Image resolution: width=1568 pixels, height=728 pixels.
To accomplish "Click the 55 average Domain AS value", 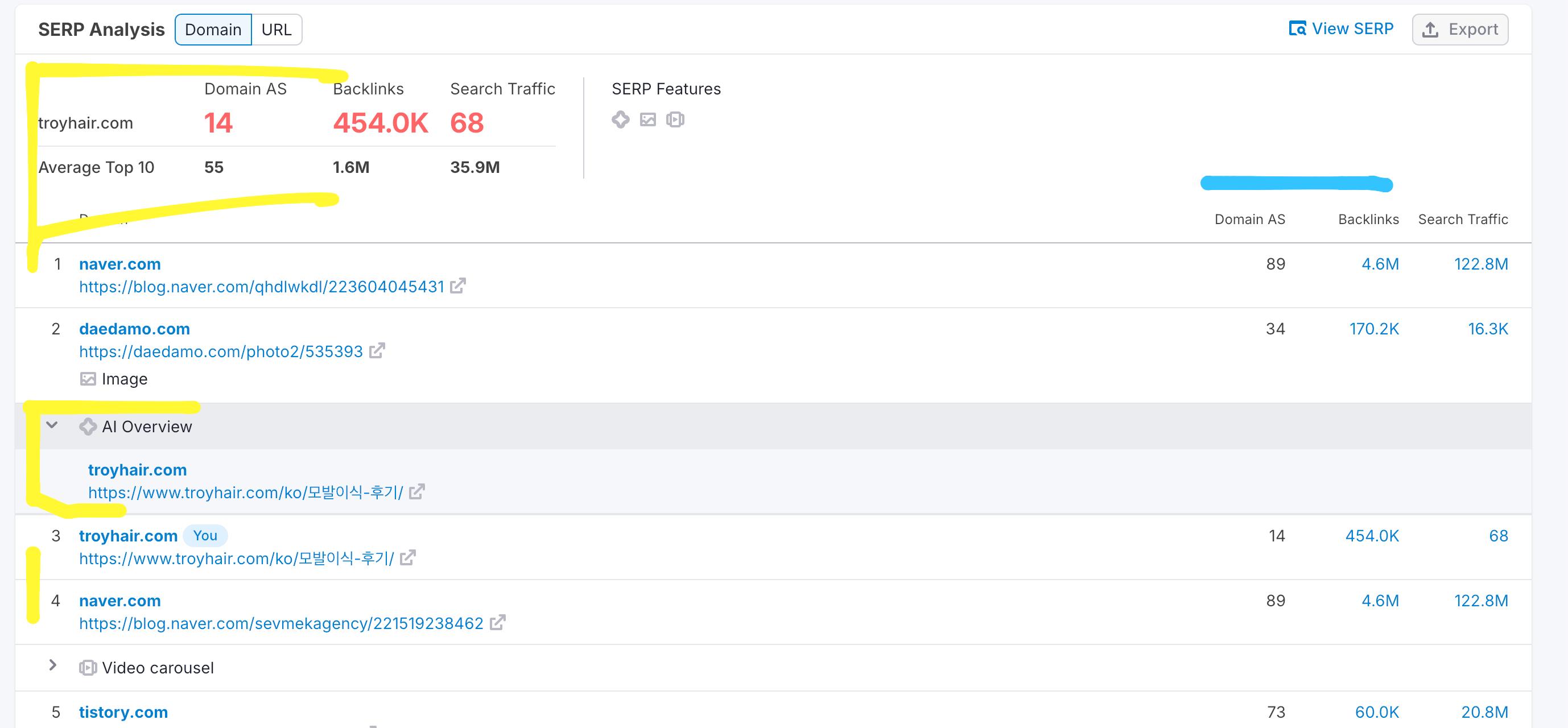I will pyautogui.click(x=214, y=167).
